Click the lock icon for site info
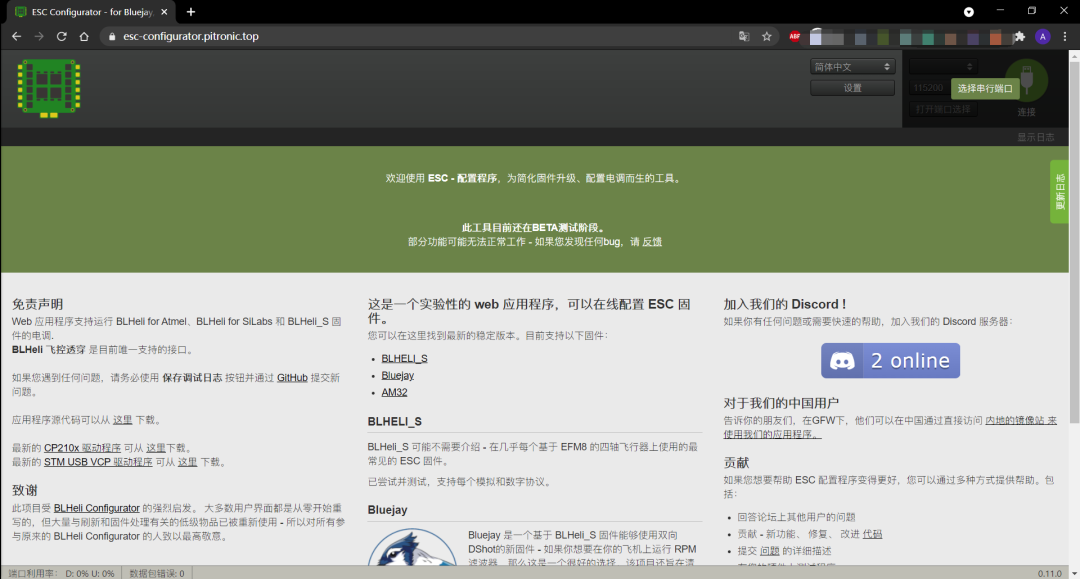The height and width of the screenshot is (579, 1080). click(x=112, y=36)
